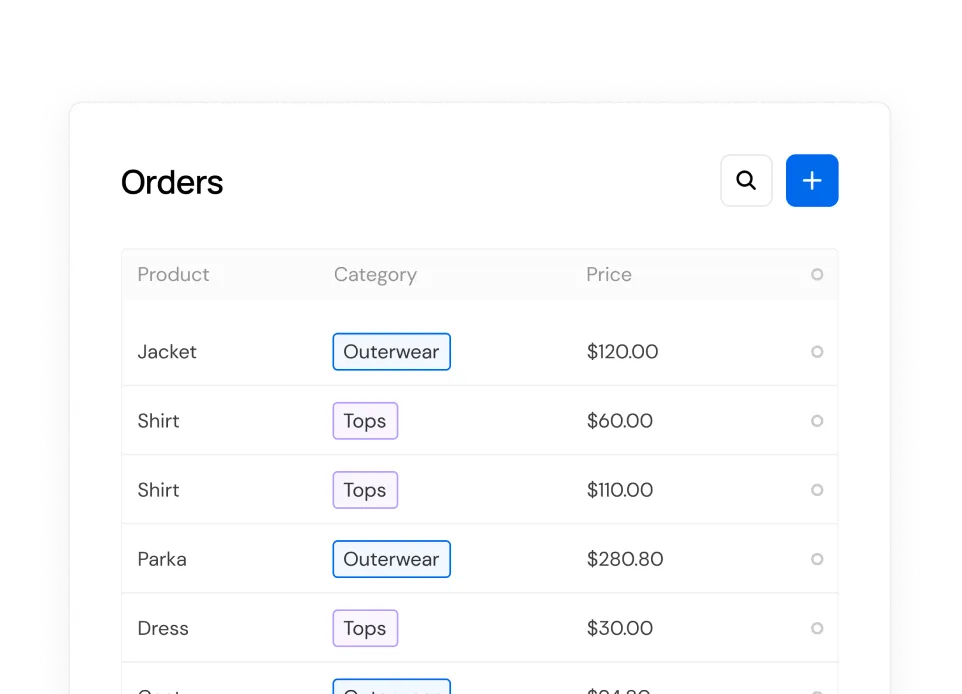Select the Jacket product name cell
962x694 pixels.
click(x=167, y=351)
